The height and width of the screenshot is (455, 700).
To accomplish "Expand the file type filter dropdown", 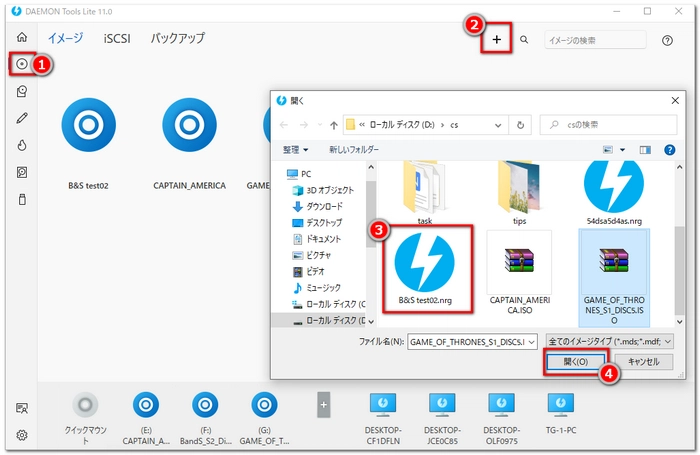I will point(667,341).
